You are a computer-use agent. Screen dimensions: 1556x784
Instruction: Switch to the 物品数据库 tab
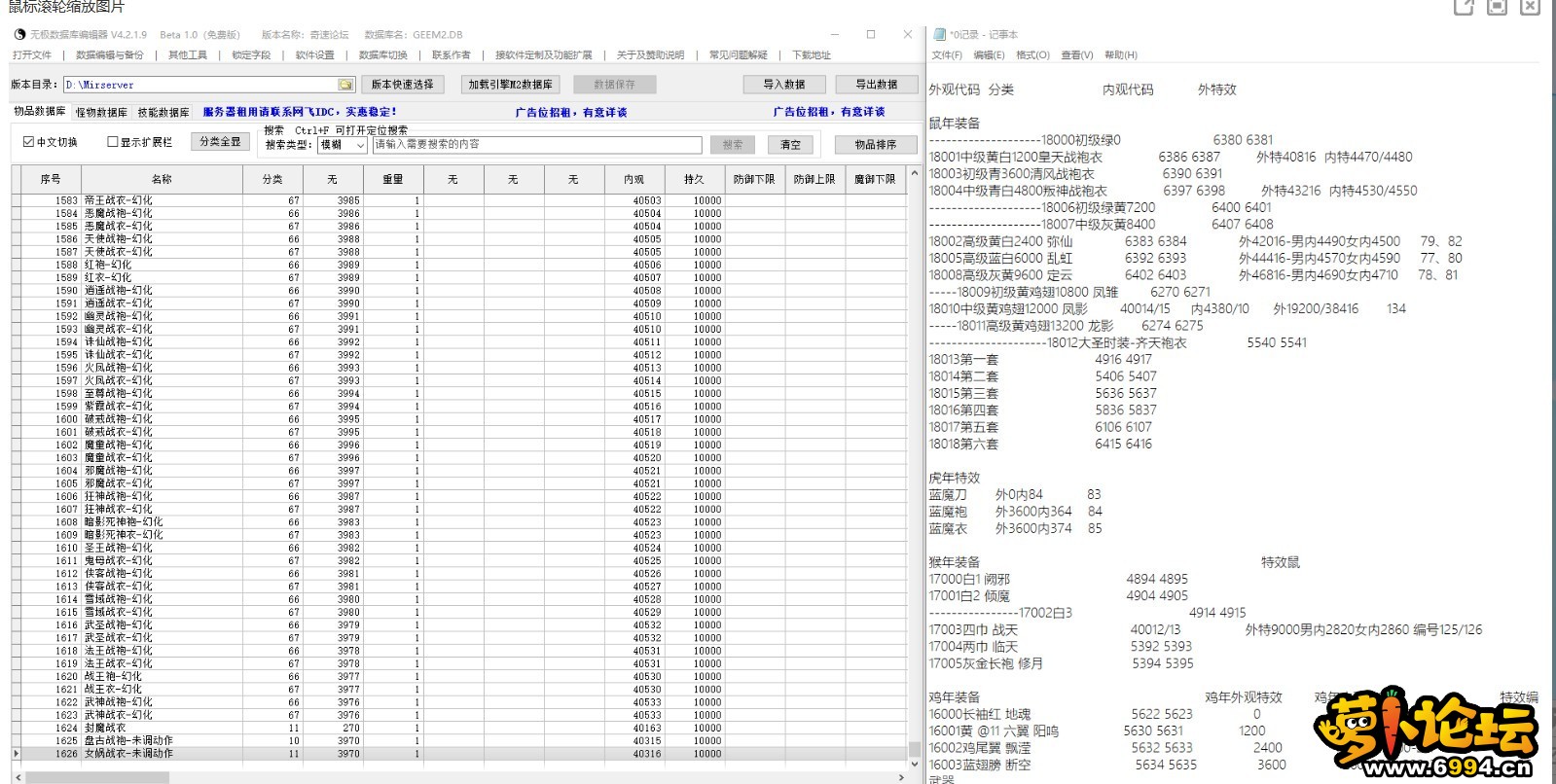click(x=40, y=112)
